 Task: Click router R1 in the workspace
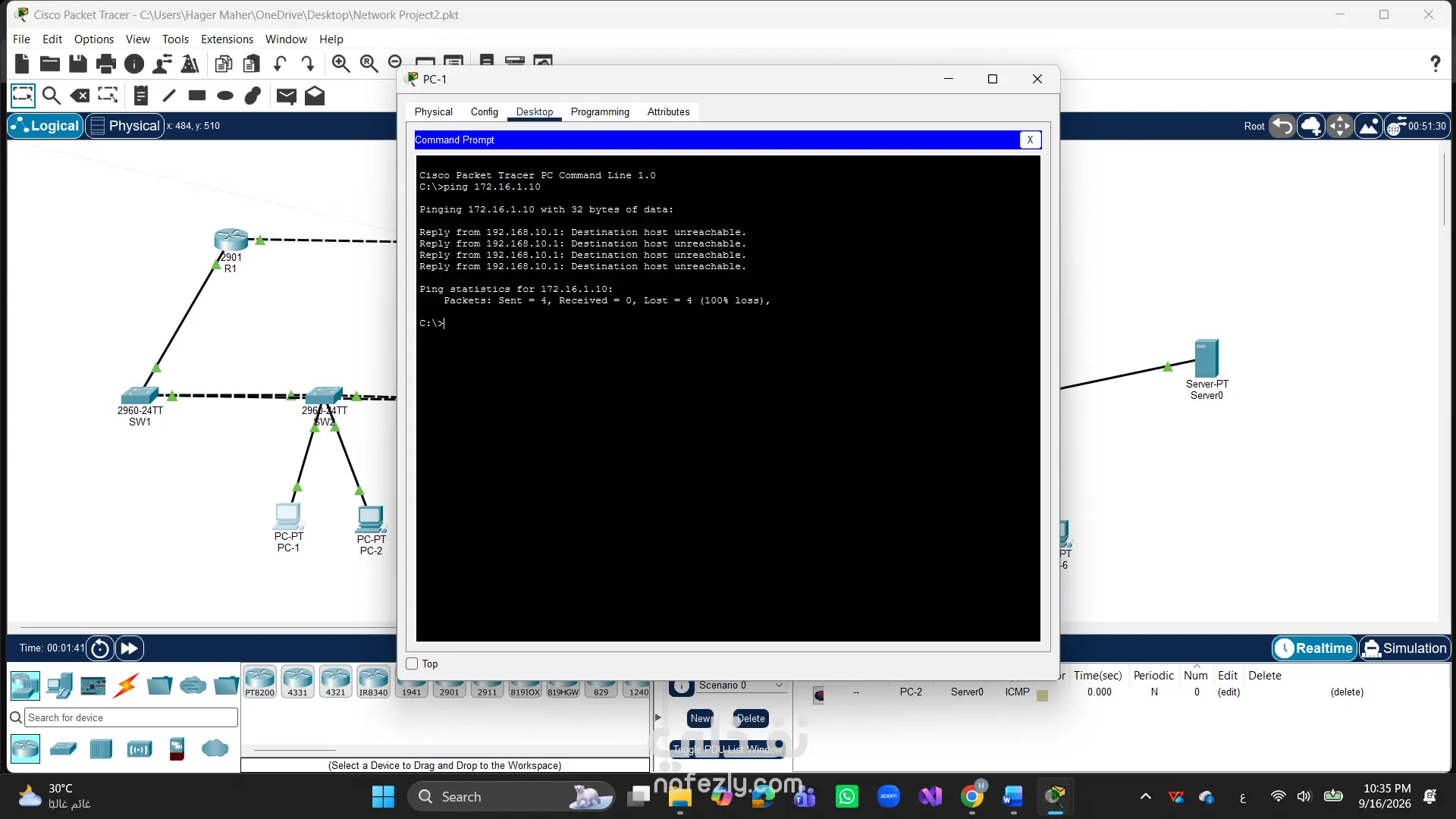pos(231,241)
